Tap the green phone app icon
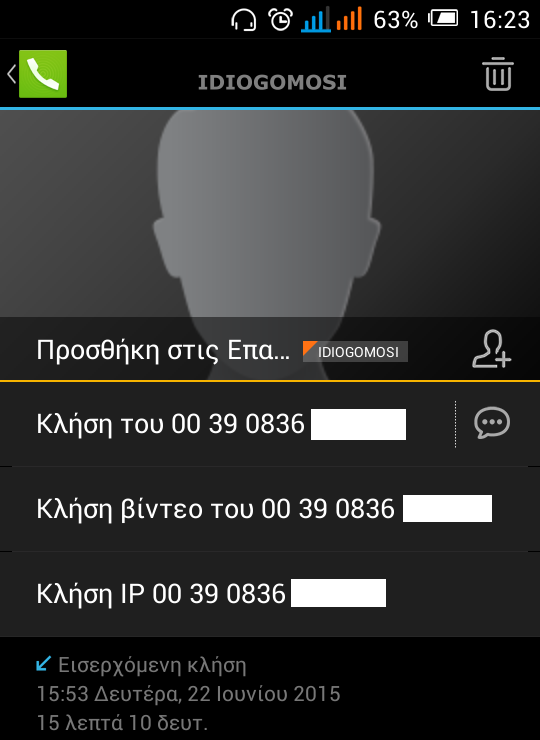The height and width of the screenshot is (740, 540). tap(43, 74)
